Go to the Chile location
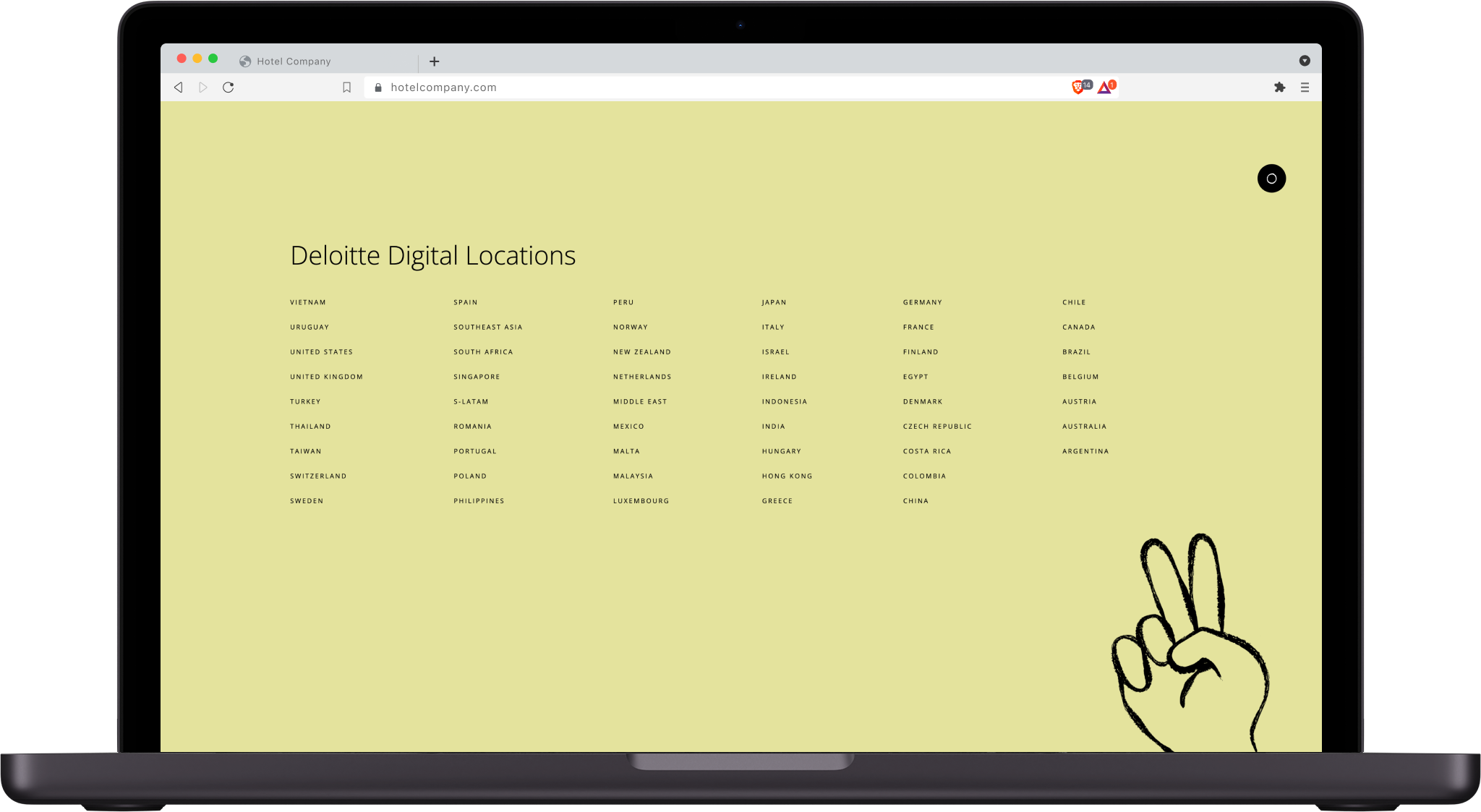This screenshot has width=1481, height=812. click(x=1074, y=302)
